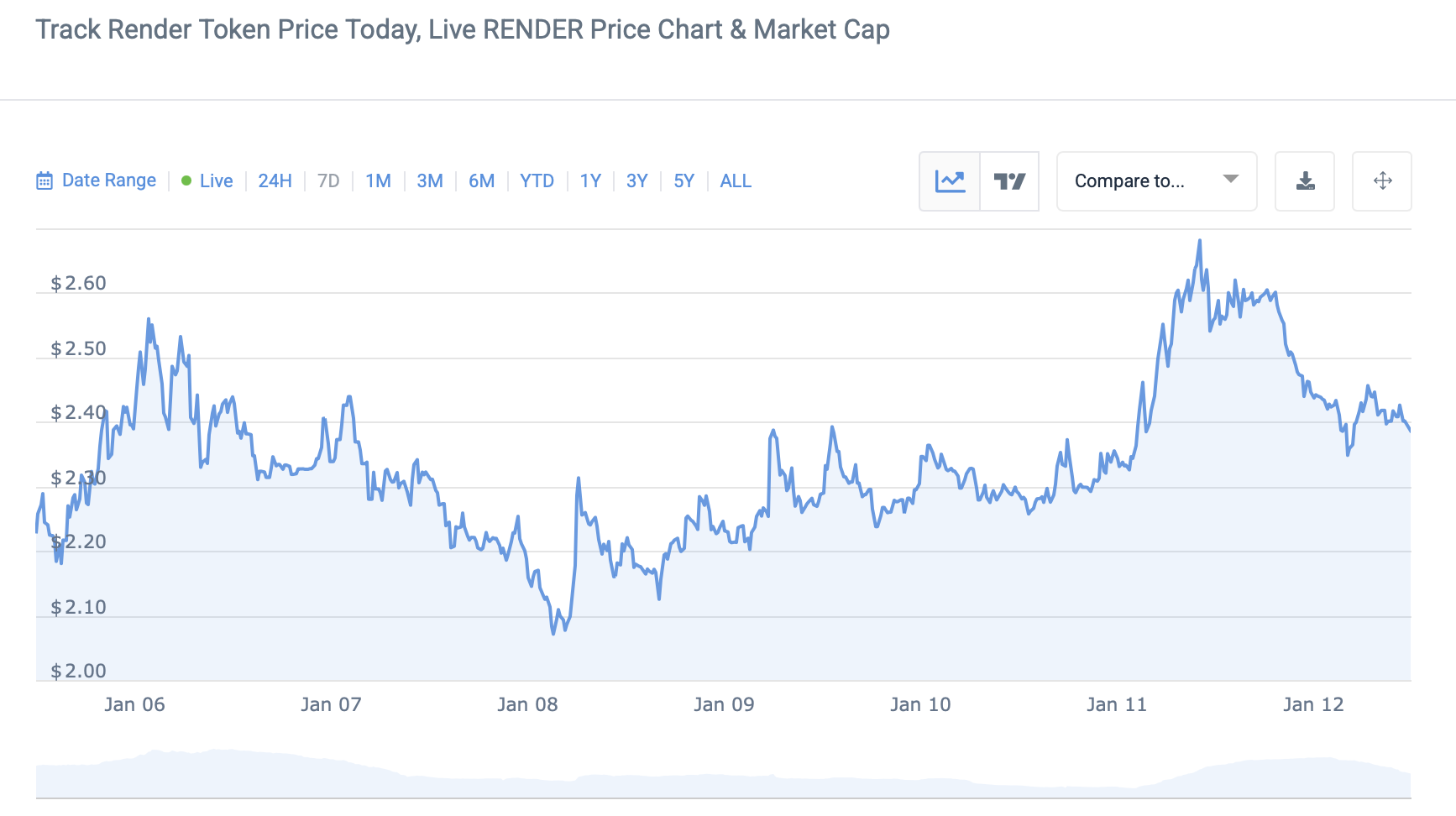Click the calendar icon beside Date Range
The image size is (1456, 816).
pos(45,181)
